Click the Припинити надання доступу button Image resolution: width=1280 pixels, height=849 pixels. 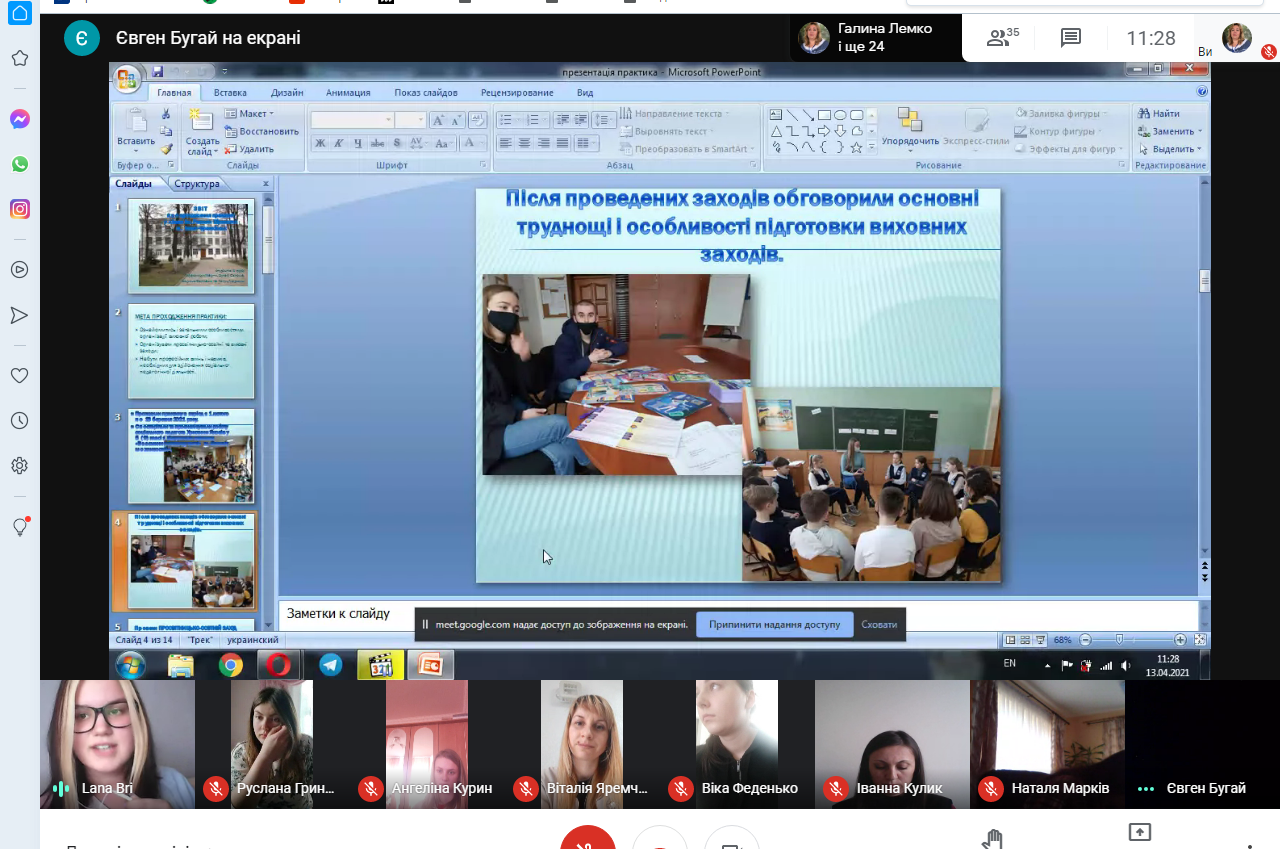(774, 624)
